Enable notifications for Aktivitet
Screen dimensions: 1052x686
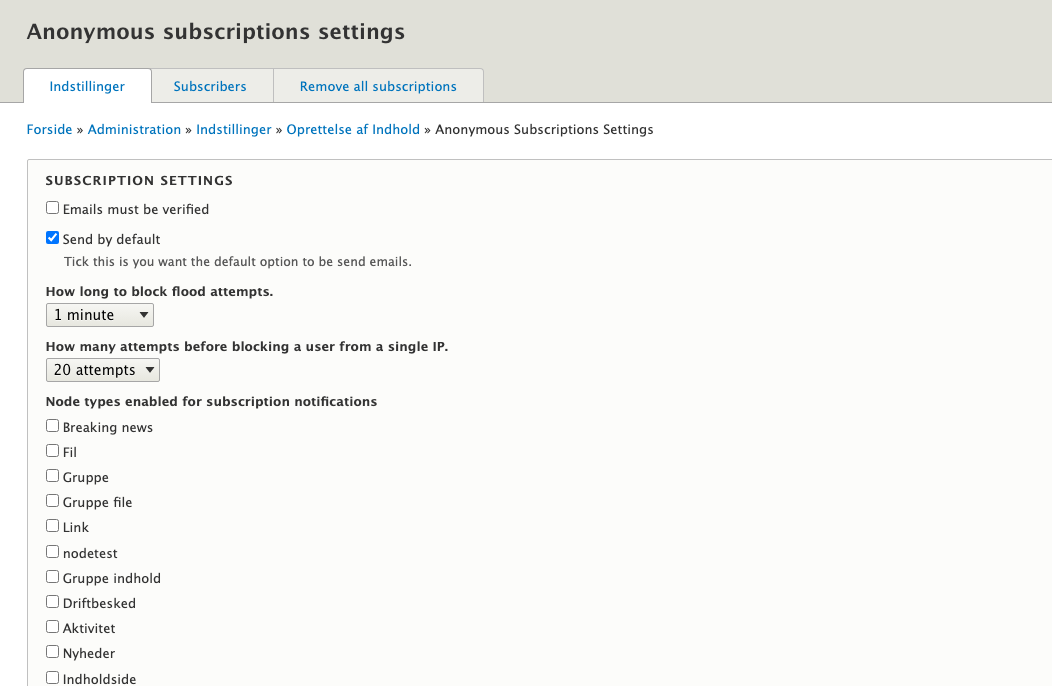click(53, 627)
